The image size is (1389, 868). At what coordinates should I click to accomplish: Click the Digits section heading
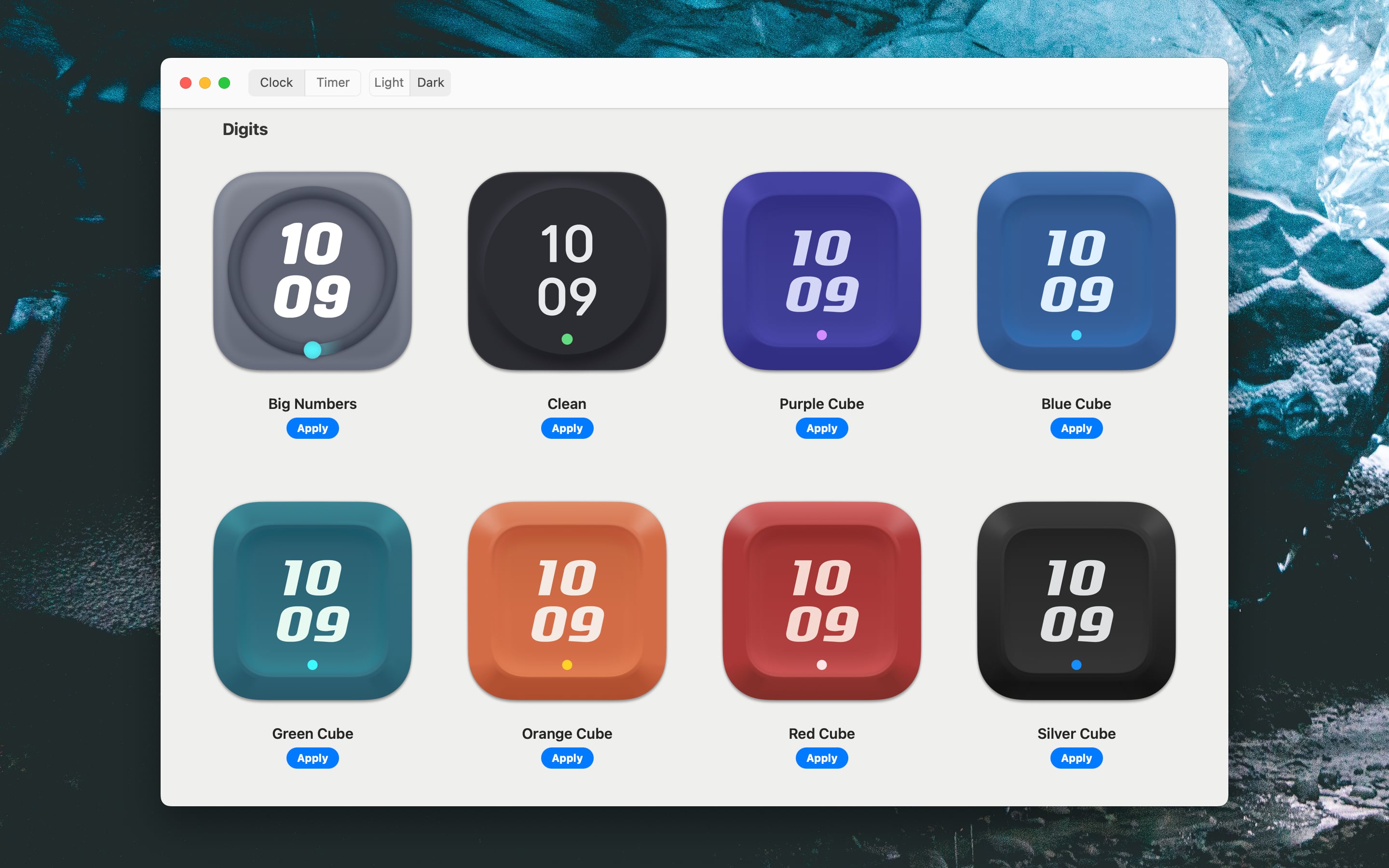pos(245,129)
